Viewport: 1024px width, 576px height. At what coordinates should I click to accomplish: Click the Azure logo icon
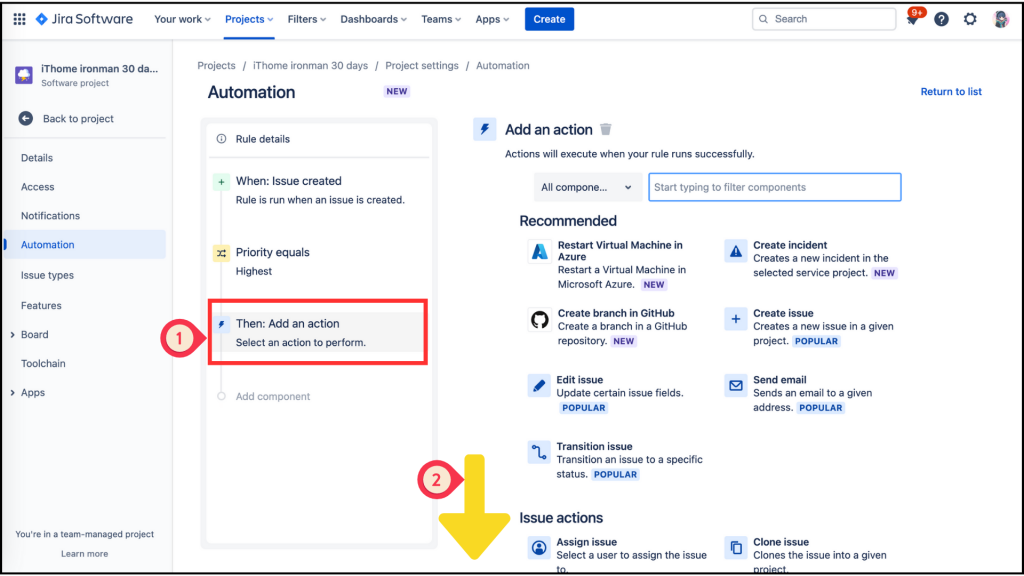[539, 251]
